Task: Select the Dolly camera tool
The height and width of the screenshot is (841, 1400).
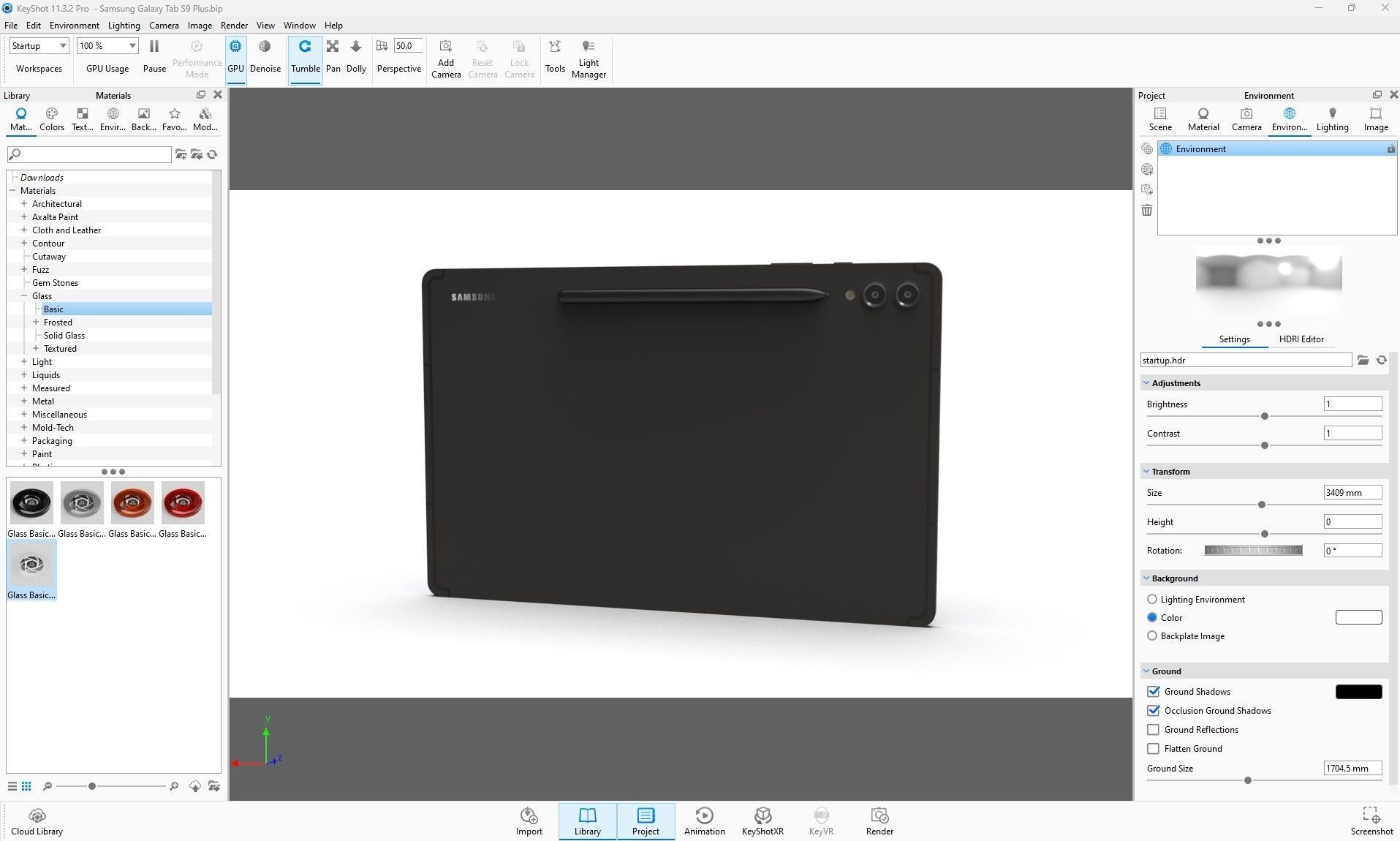Action: 356,57
